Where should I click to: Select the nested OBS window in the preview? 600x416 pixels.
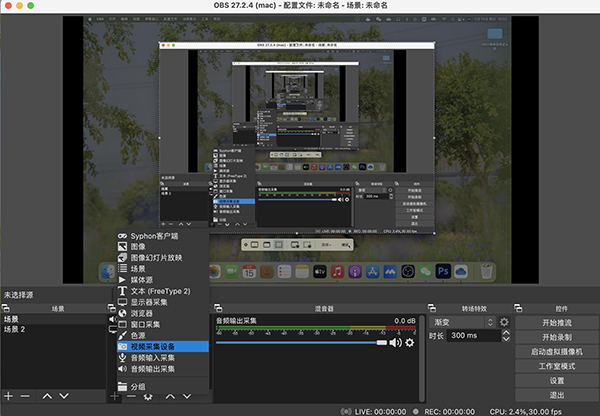pyautogui.click(x=297, y=138)
